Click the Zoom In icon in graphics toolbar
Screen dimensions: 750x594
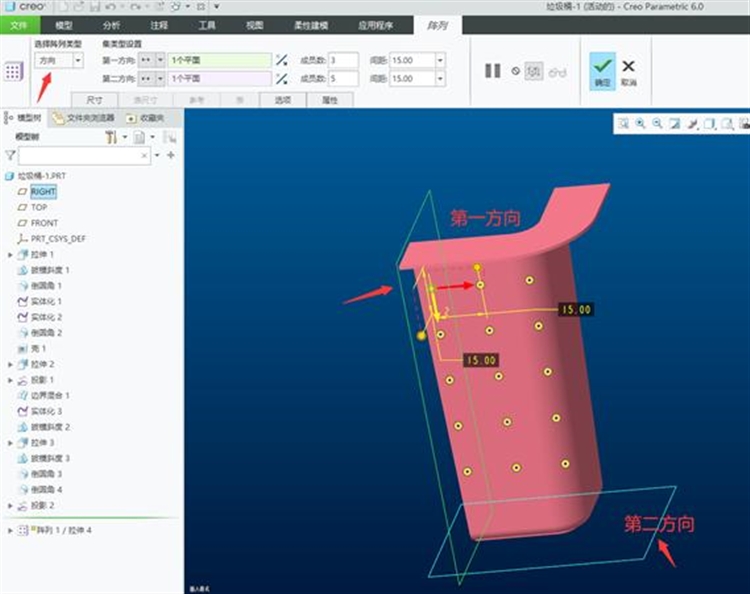click(x=640, y=124)
